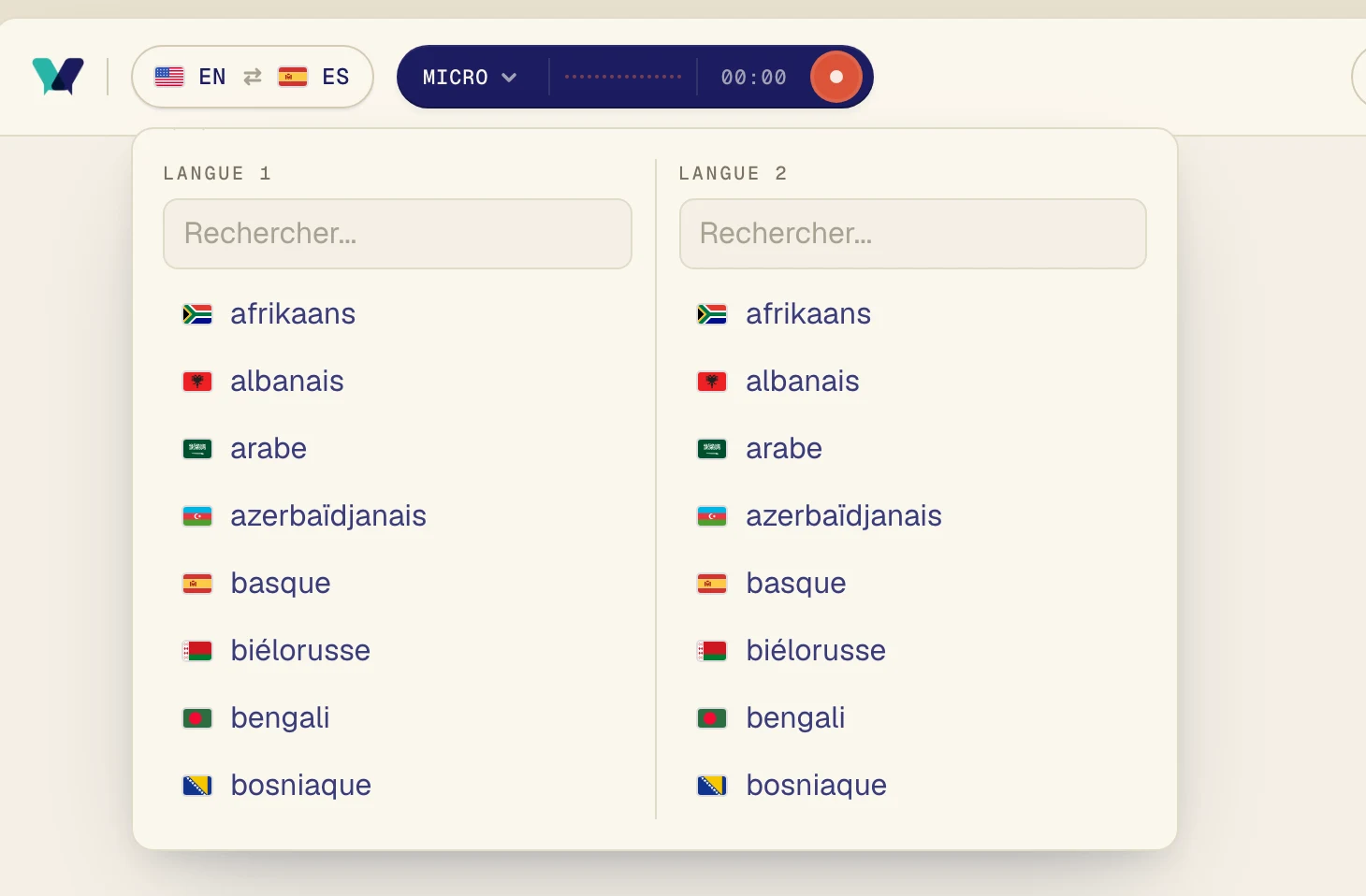The height and width of the screenshot is (896, 1366).
Task: Pick albanais in Langue 2 list
Action: coord(913,382)
